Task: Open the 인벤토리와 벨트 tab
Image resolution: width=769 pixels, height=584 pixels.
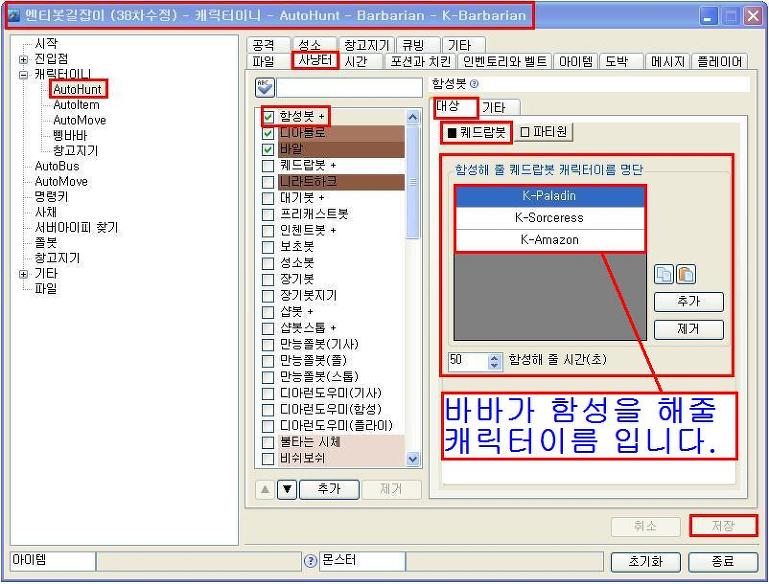Action: [505, 61]
